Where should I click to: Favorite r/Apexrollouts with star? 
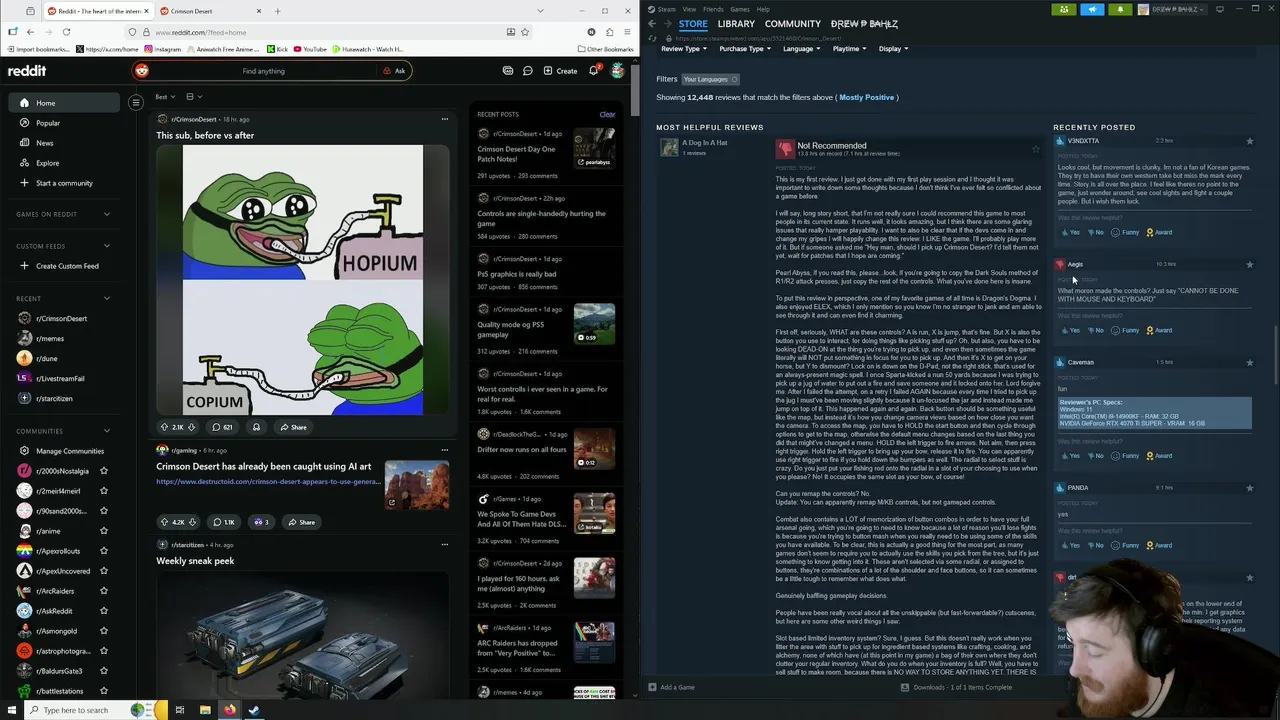pyautogui.click(x=103, y=551)
